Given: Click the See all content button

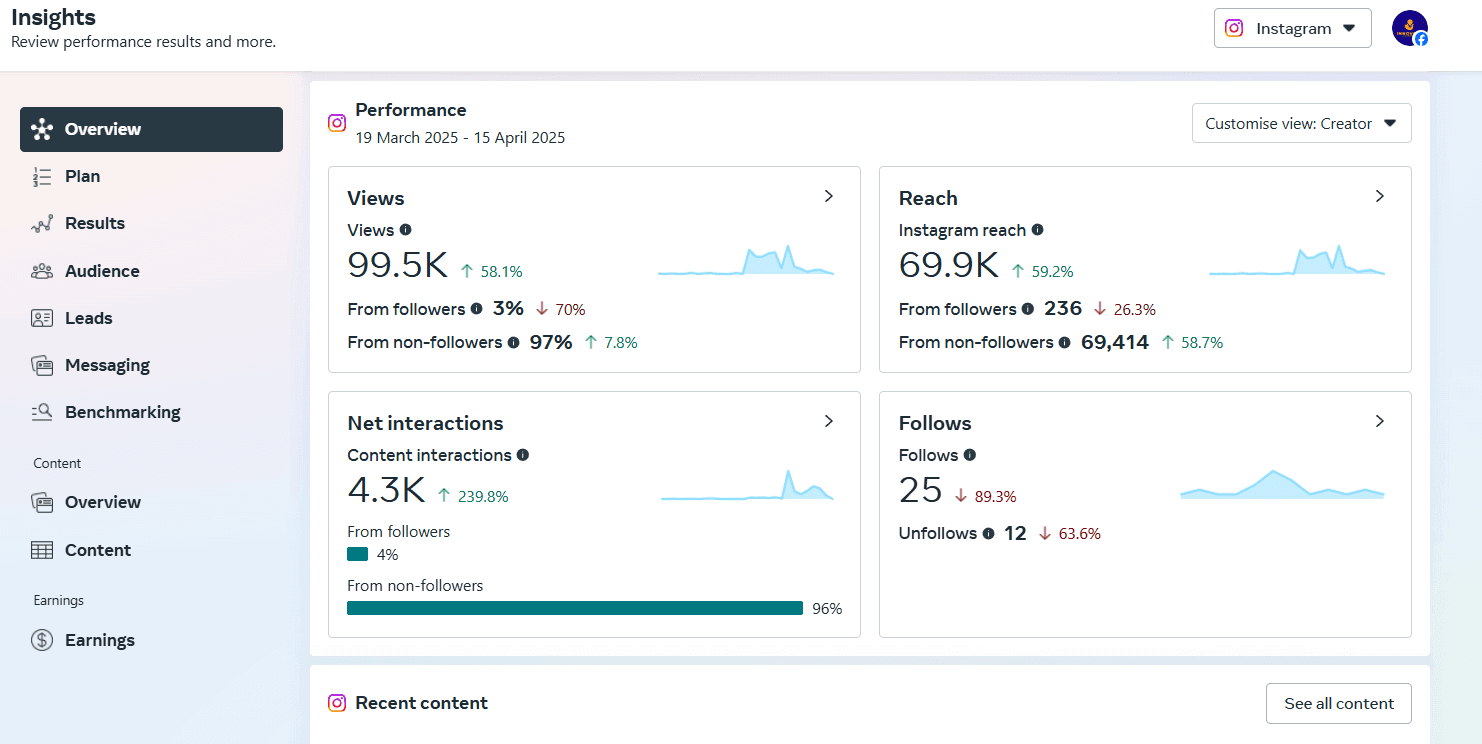Looking at the screenshot, I should pyautogui.click(x=1338, y=703).
